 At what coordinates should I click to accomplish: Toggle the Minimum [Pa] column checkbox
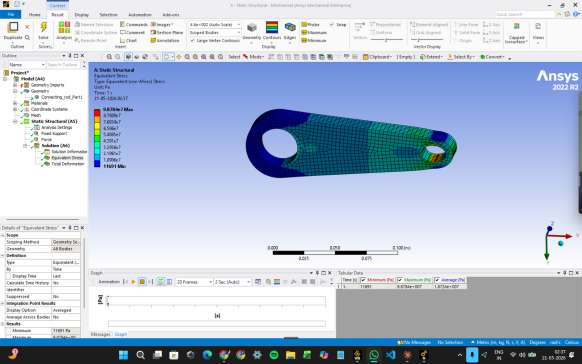tap(363, 280)
